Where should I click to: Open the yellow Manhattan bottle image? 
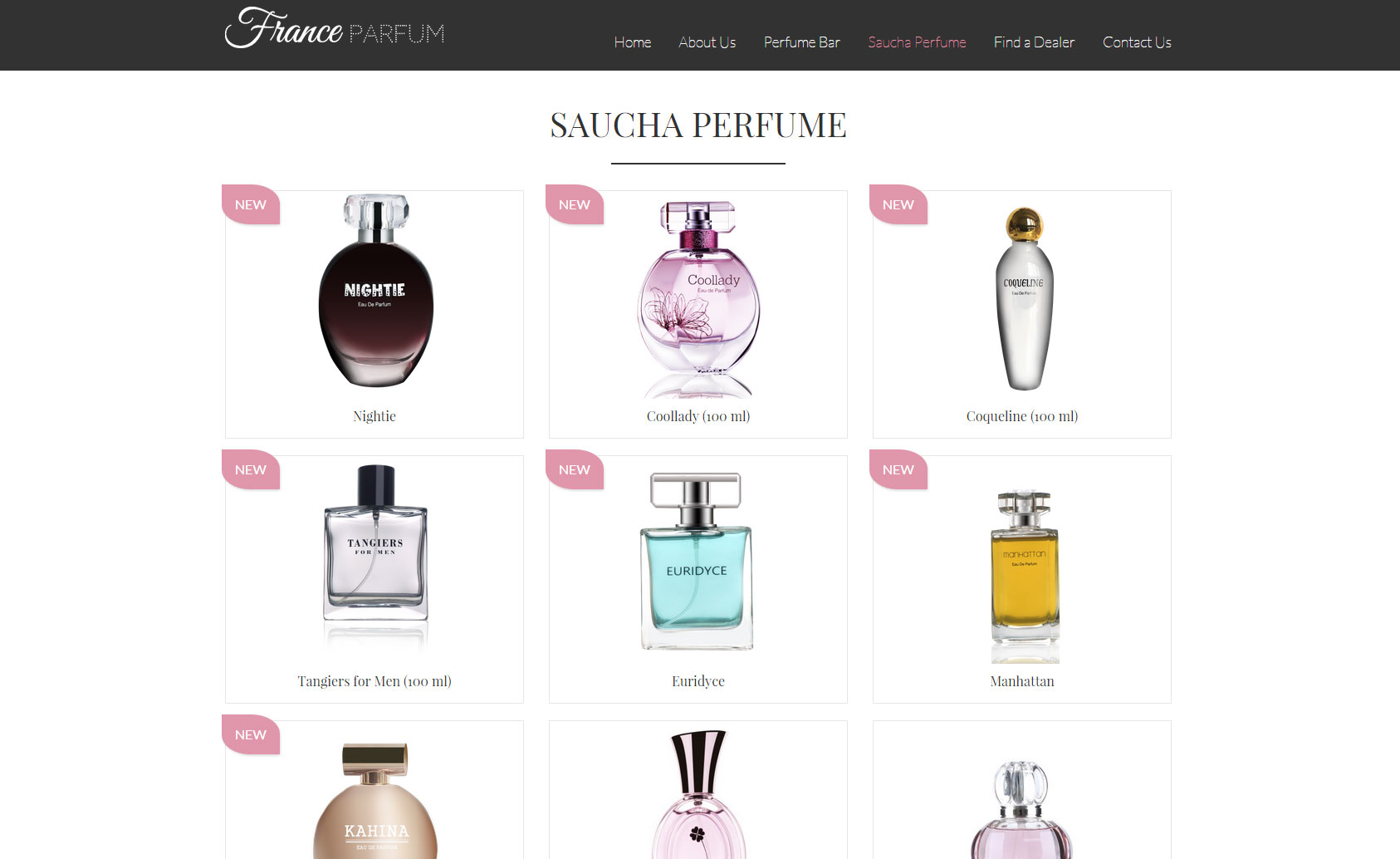1025,577
